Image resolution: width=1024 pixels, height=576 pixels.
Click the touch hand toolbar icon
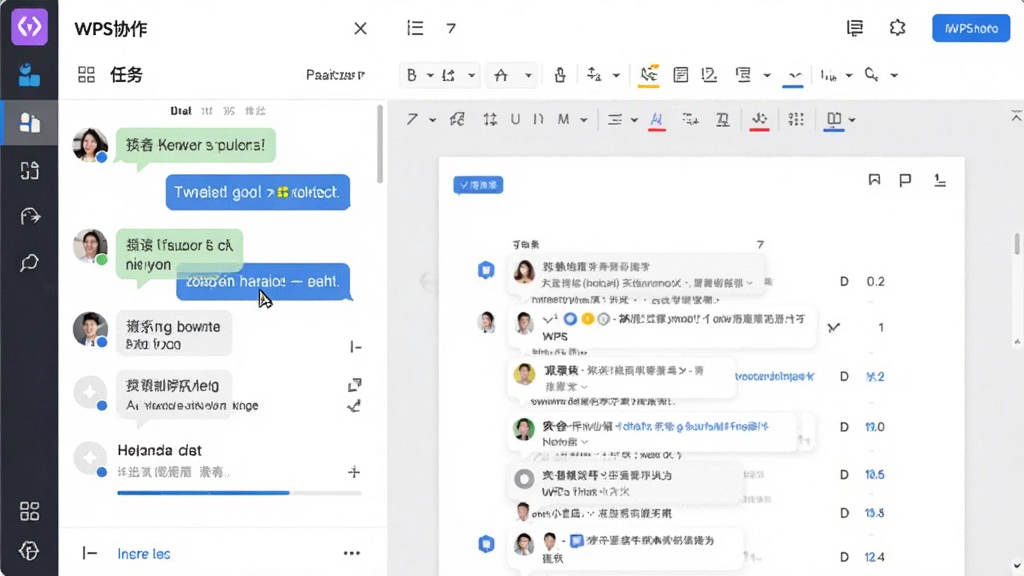tap(560, 75)
